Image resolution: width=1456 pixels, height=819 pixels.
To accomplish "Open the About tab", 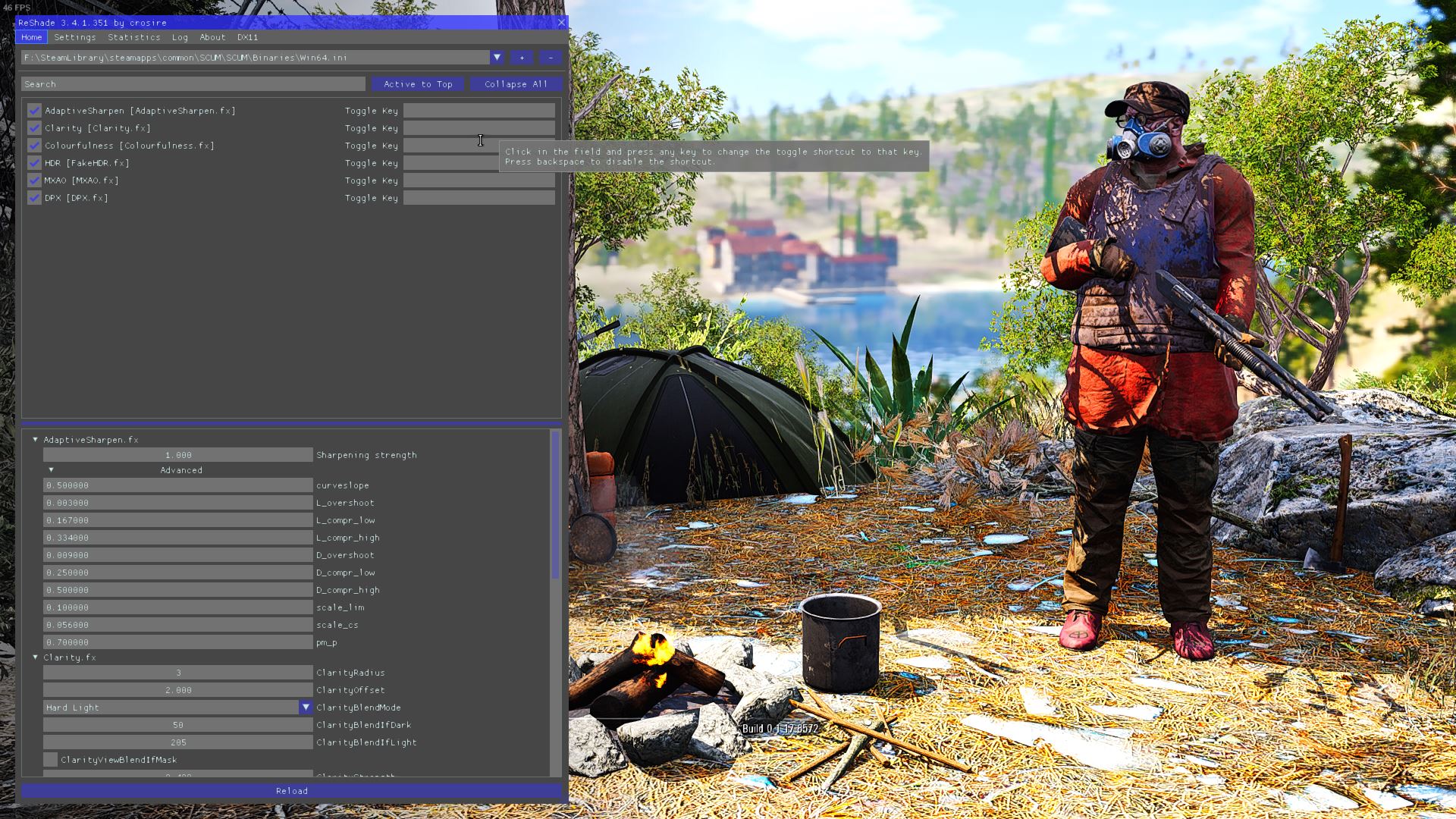I will (212, 37).
